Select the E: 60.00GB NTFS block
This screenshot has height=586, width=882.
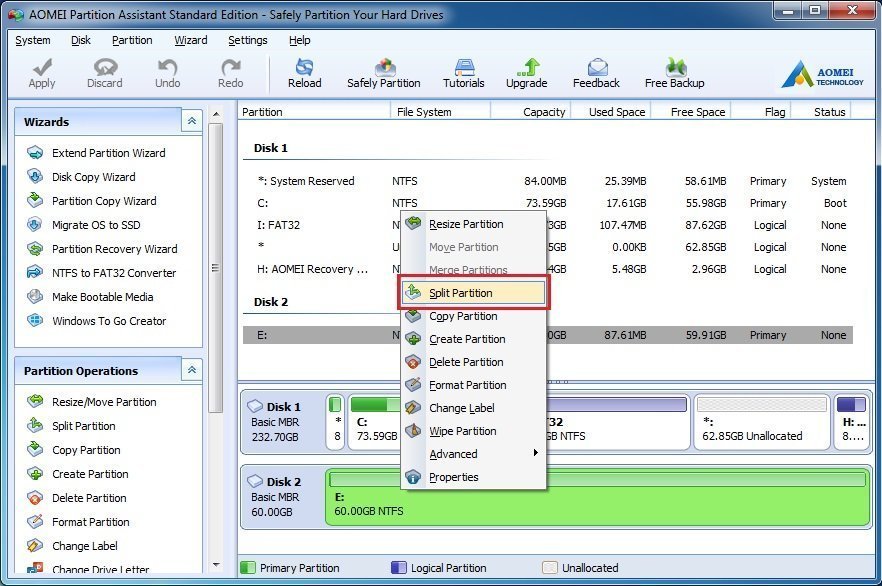coord(597,497)
